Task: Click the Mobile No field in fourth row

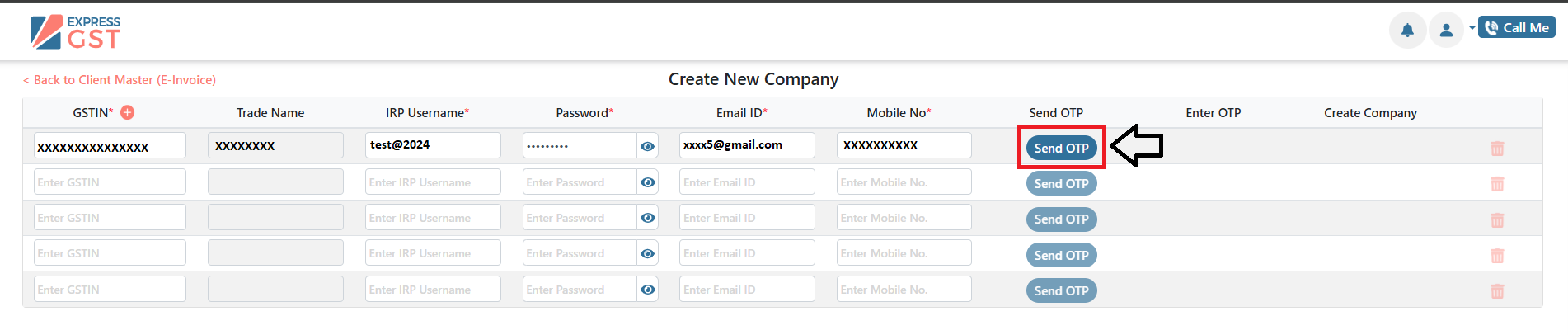Action: [904, 252]
